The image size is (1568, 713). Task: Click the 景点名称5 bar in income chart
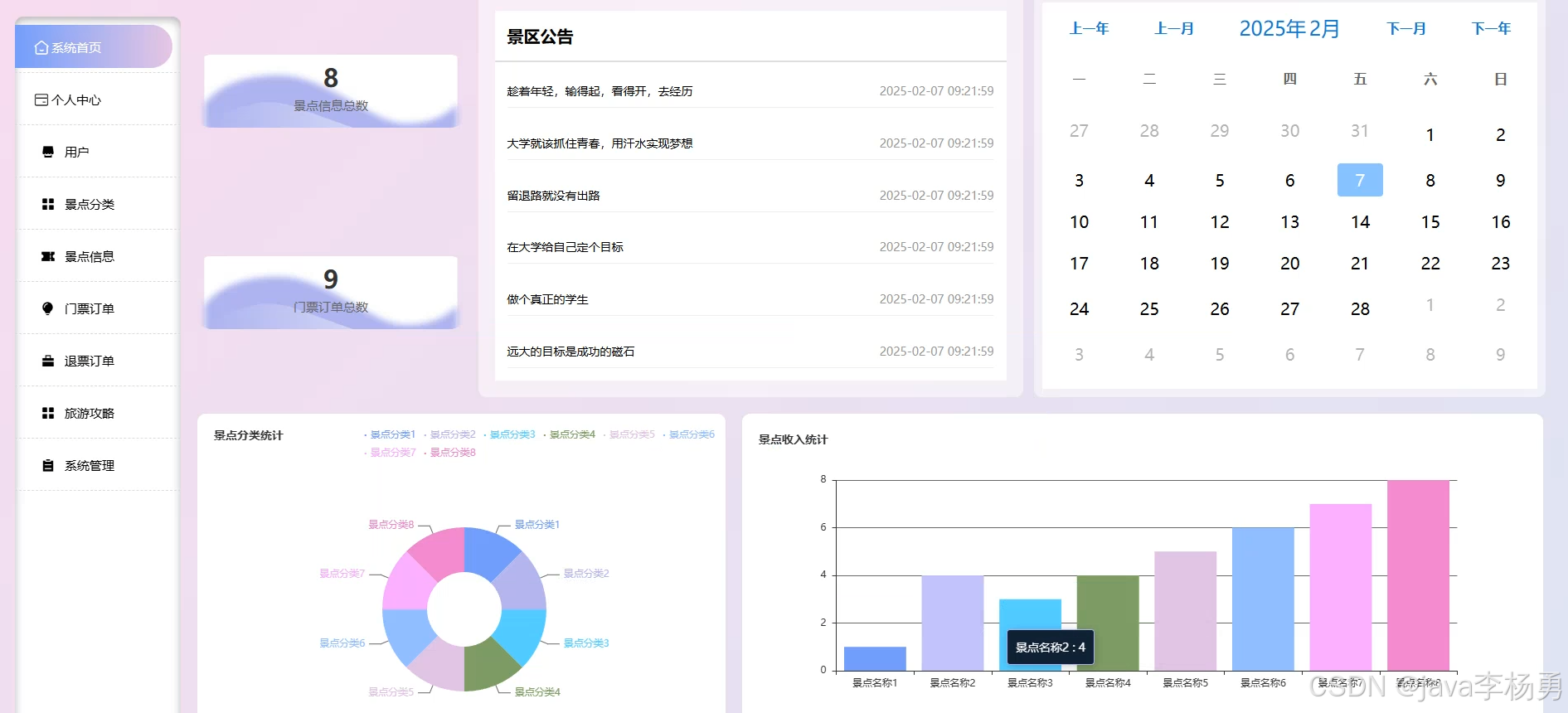tap(1186, 611)
